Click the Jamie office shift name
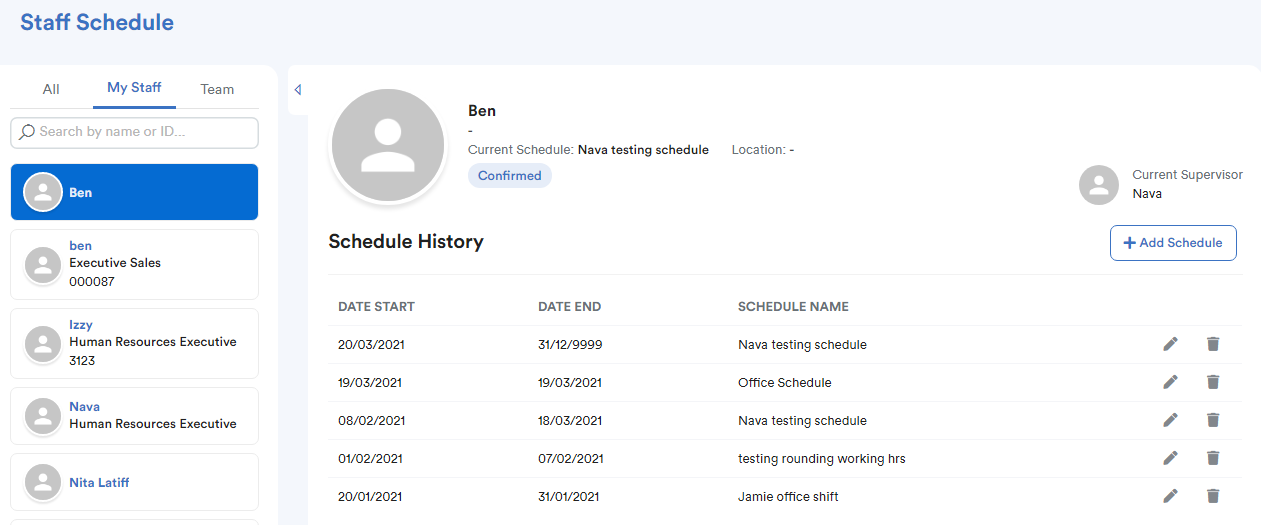 [788, 497]
